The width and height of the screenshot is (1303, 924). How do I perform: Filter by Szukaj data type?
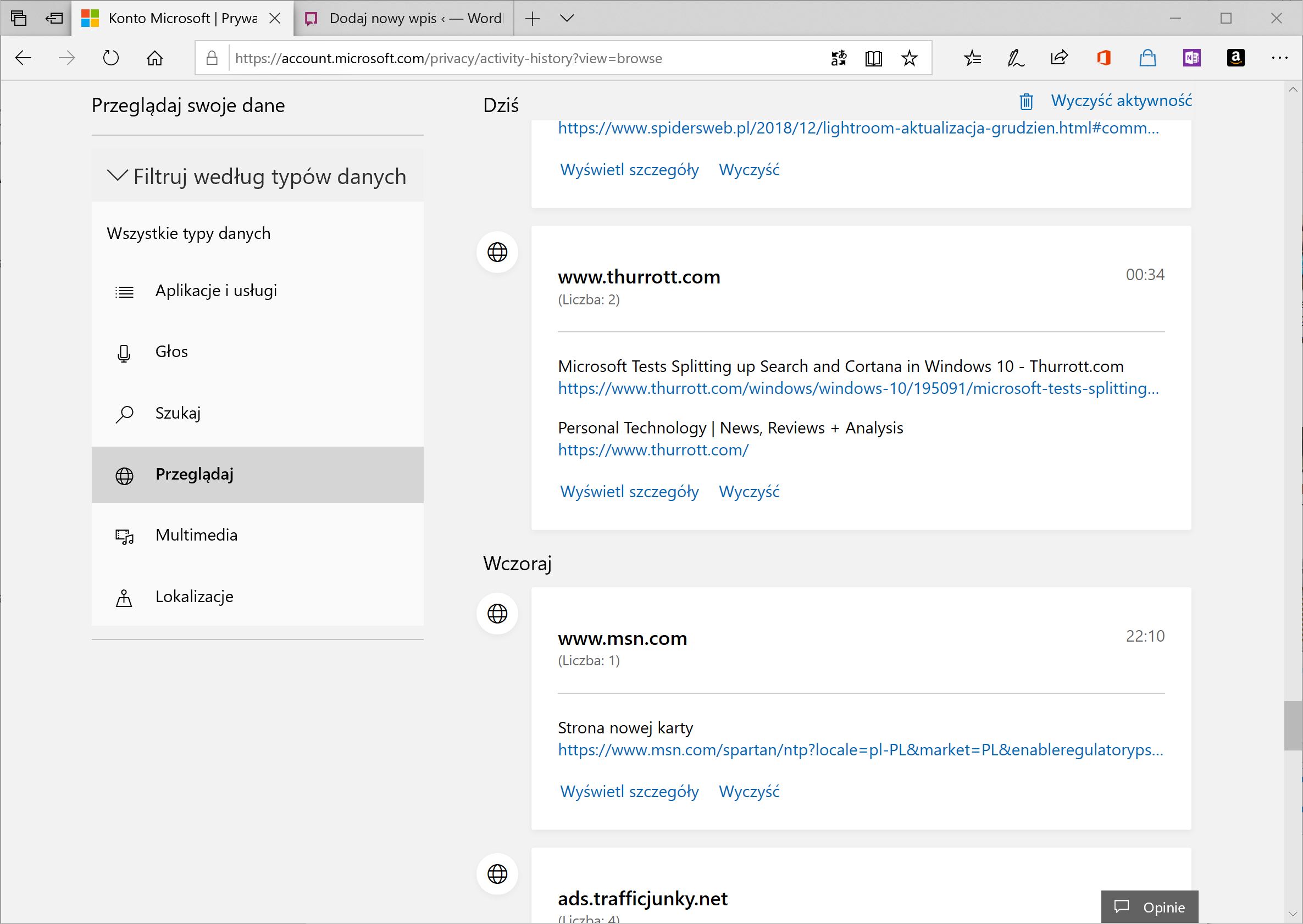(x=257, y=413)
